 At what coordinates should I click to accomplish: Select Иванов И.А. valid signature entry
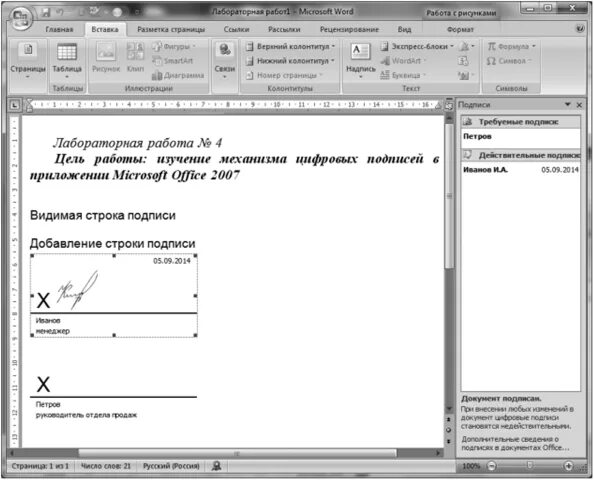[x=520, y=170]
